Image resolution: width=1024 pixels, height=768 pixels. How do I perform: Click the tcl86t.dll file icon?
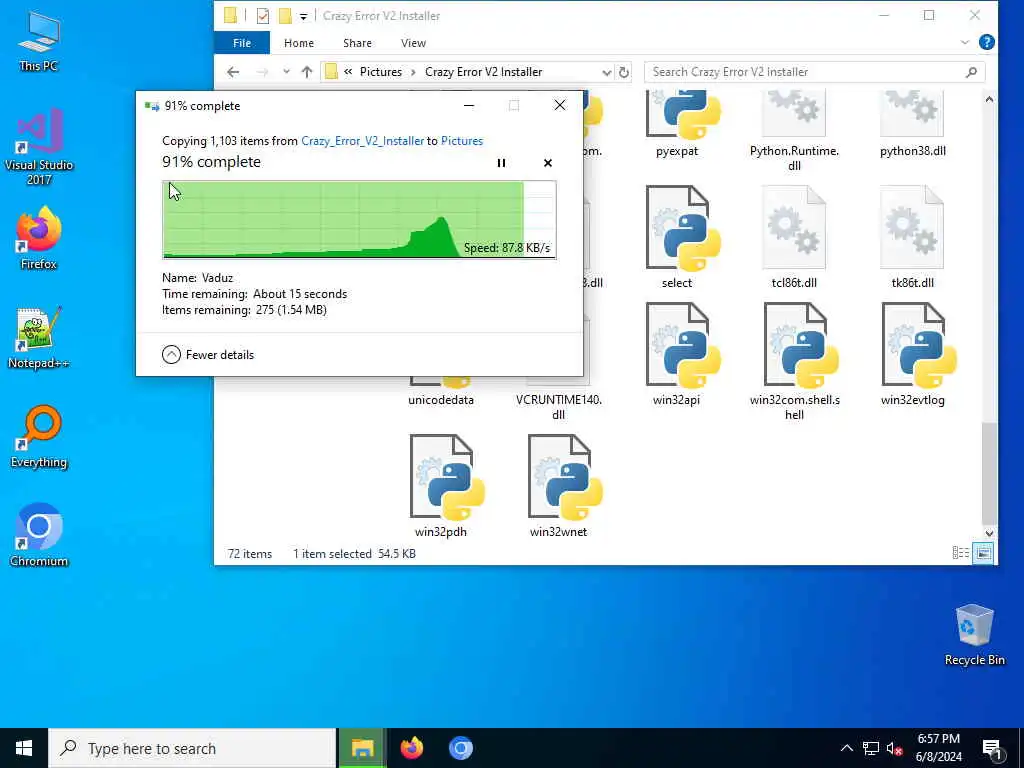pos(794,227)
